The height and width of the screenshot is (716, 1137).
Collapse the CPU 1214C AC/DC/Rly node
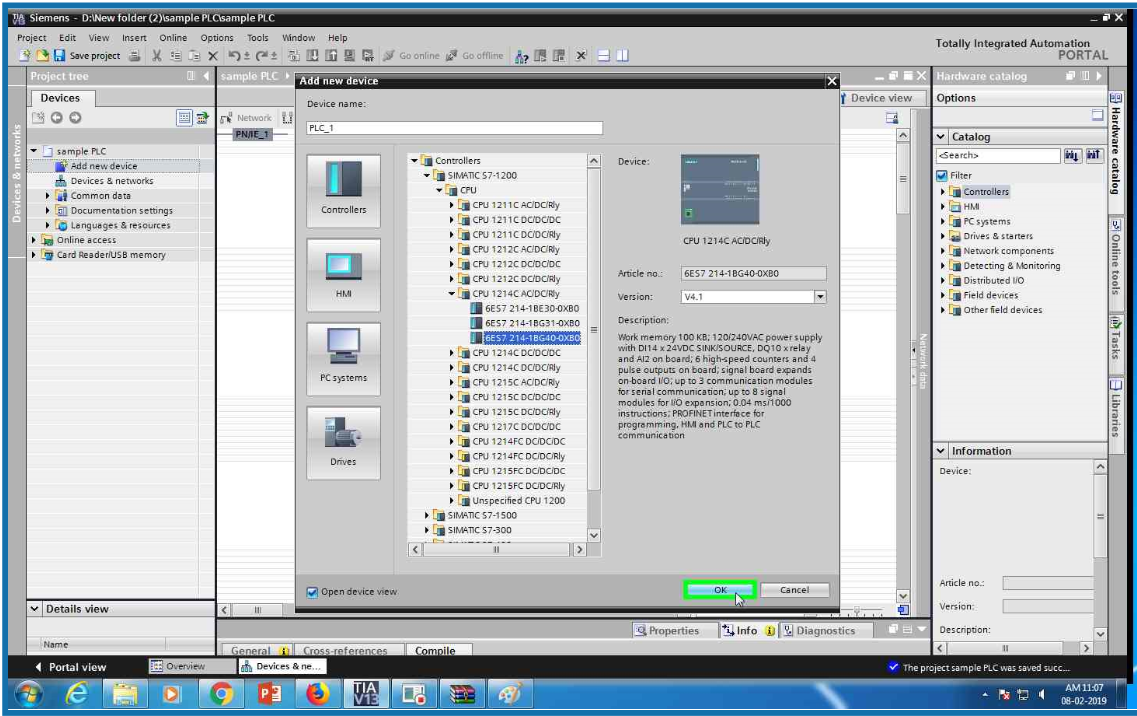(451, 294)
